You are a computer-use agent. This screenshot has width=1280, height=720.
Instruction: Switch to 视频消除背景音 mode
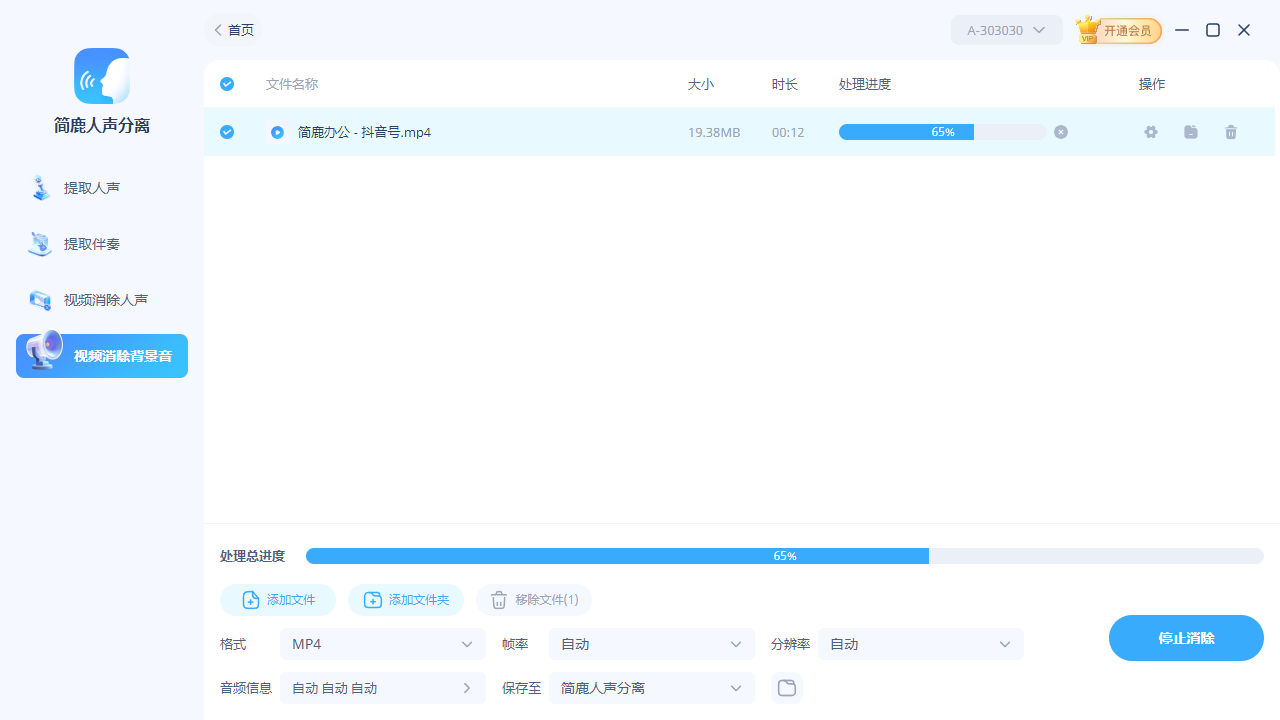point(101,355)
